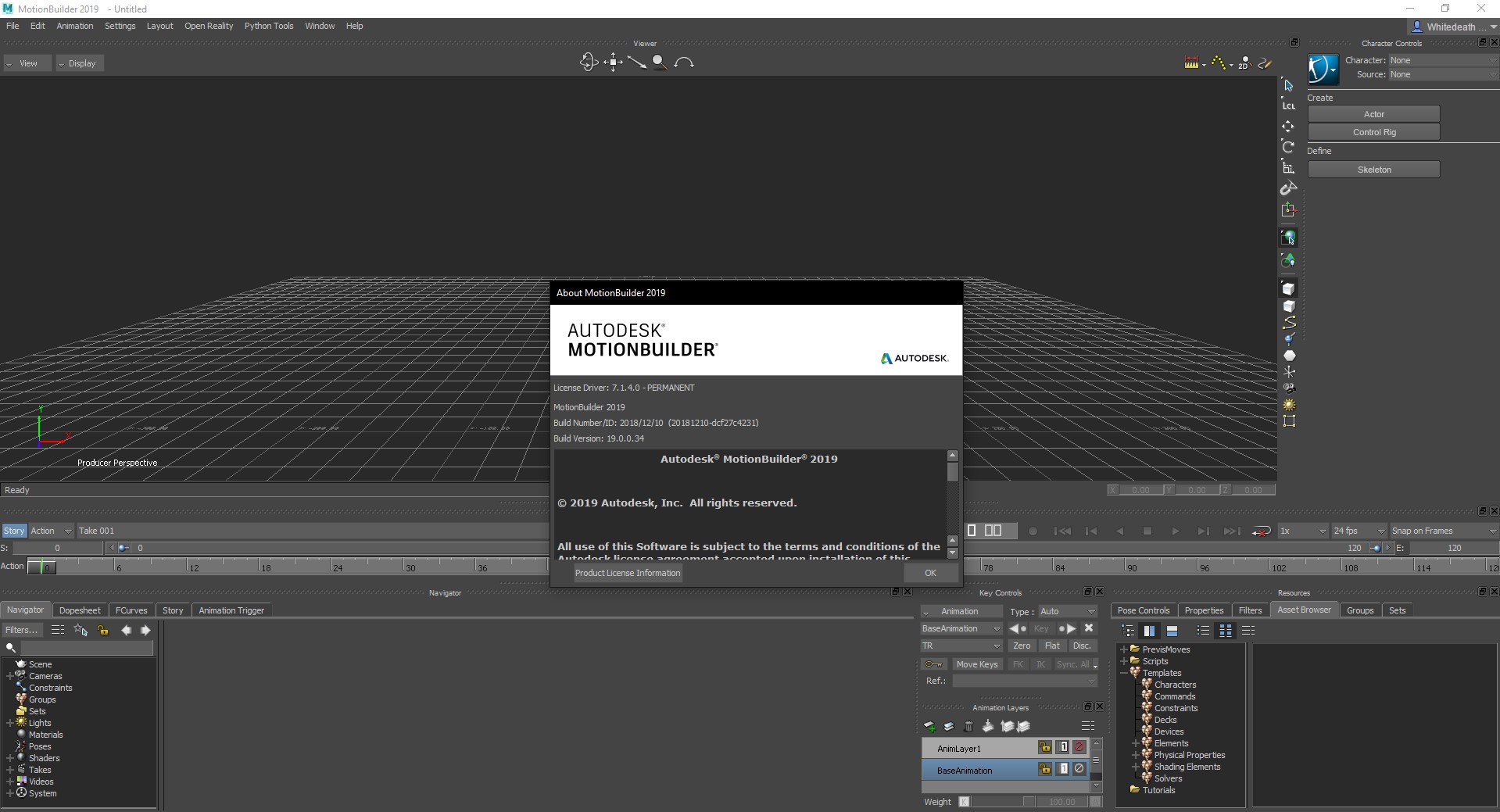Click the sun light display icon
The height and width of the screenshot is (812, 1500).
[x=1288, y=405]
